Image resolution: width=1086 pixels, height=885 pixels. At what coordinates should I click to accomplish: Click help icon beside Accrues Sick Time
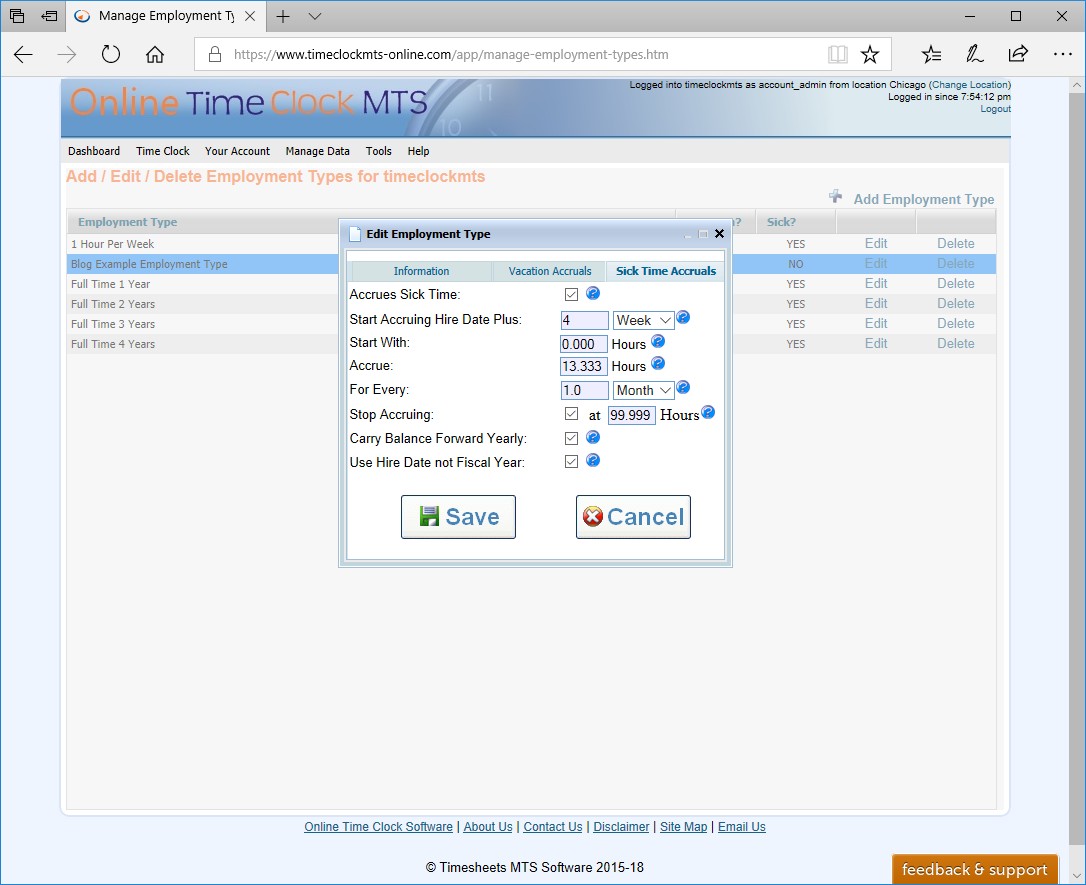[x=592, y=294]
